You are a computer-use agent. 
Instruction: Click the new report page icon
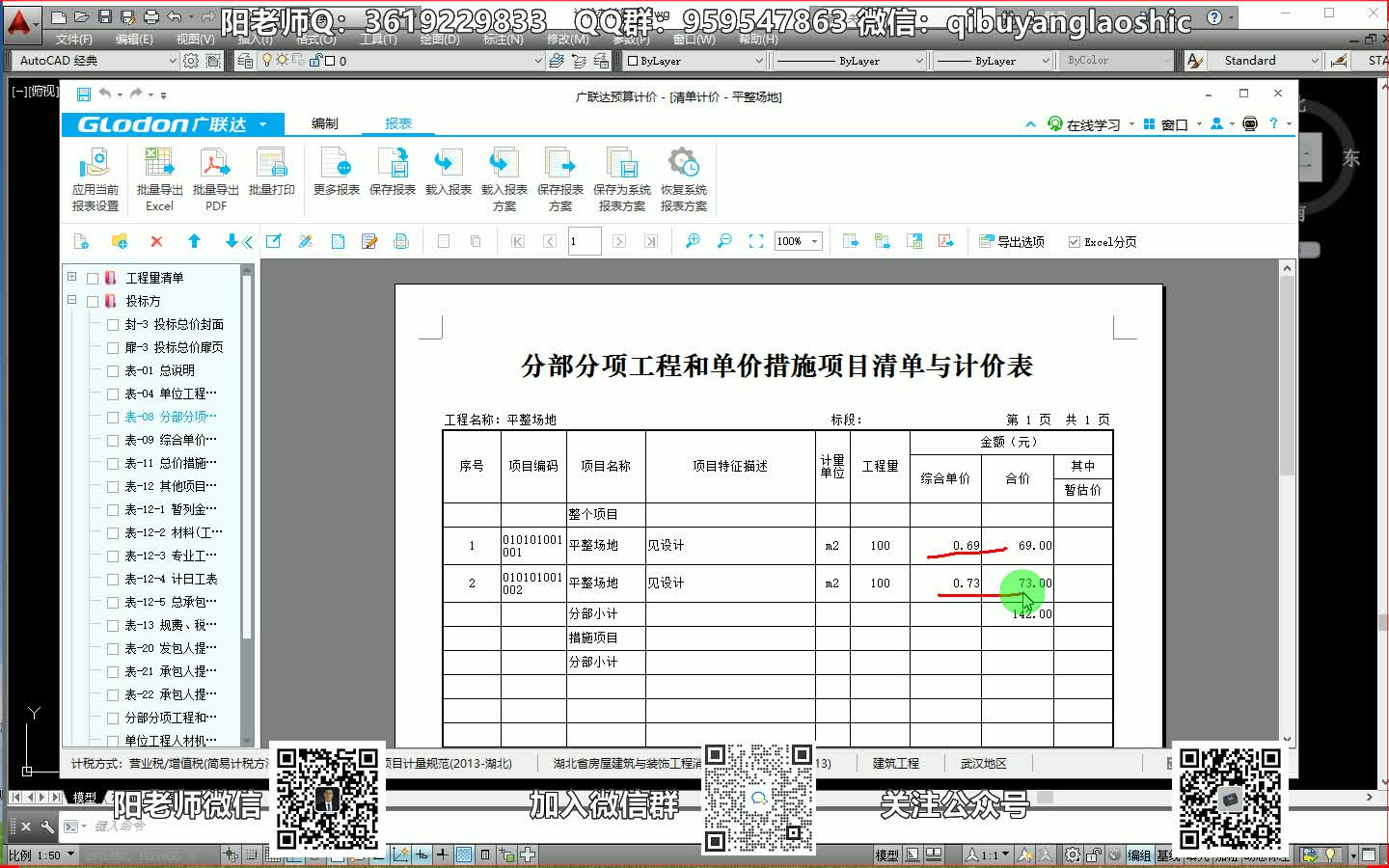point(81,241)
